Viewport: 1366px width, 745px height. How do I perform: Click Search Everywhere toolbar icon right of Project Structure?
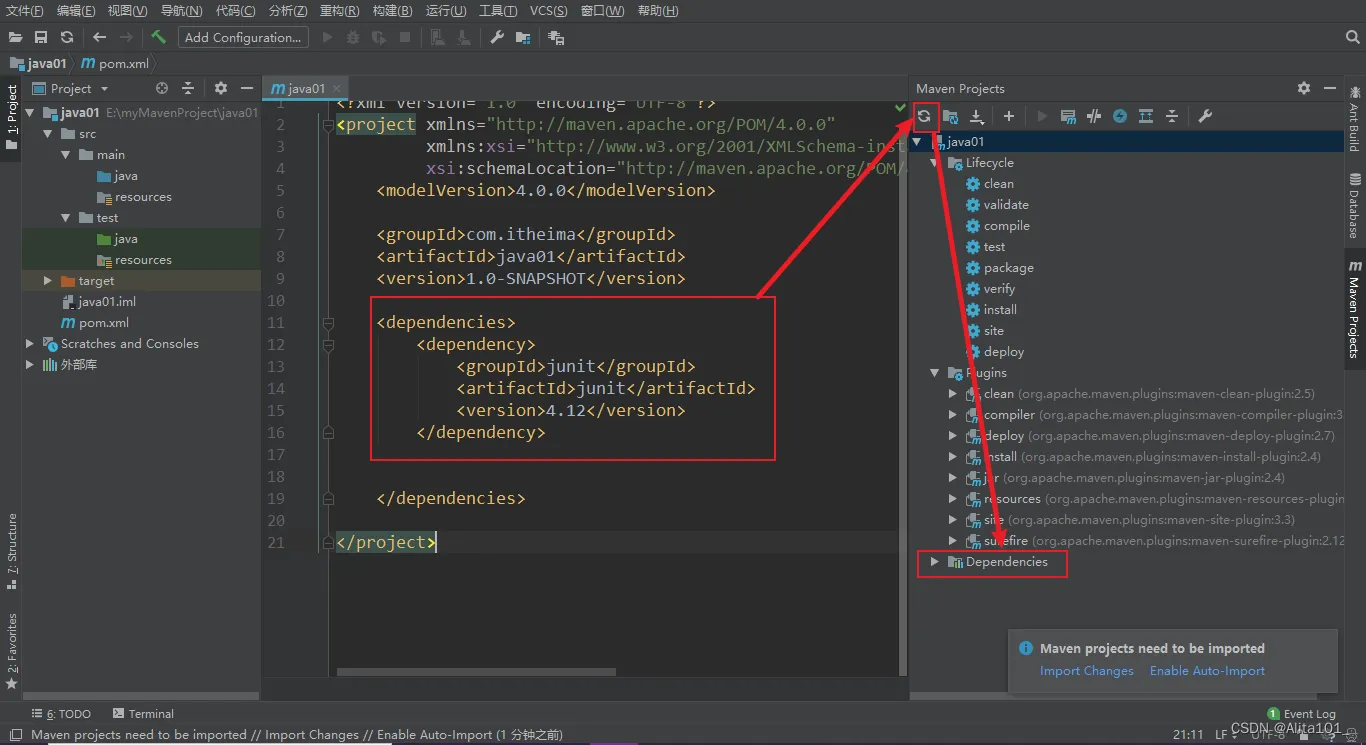[x=556, y=37]
